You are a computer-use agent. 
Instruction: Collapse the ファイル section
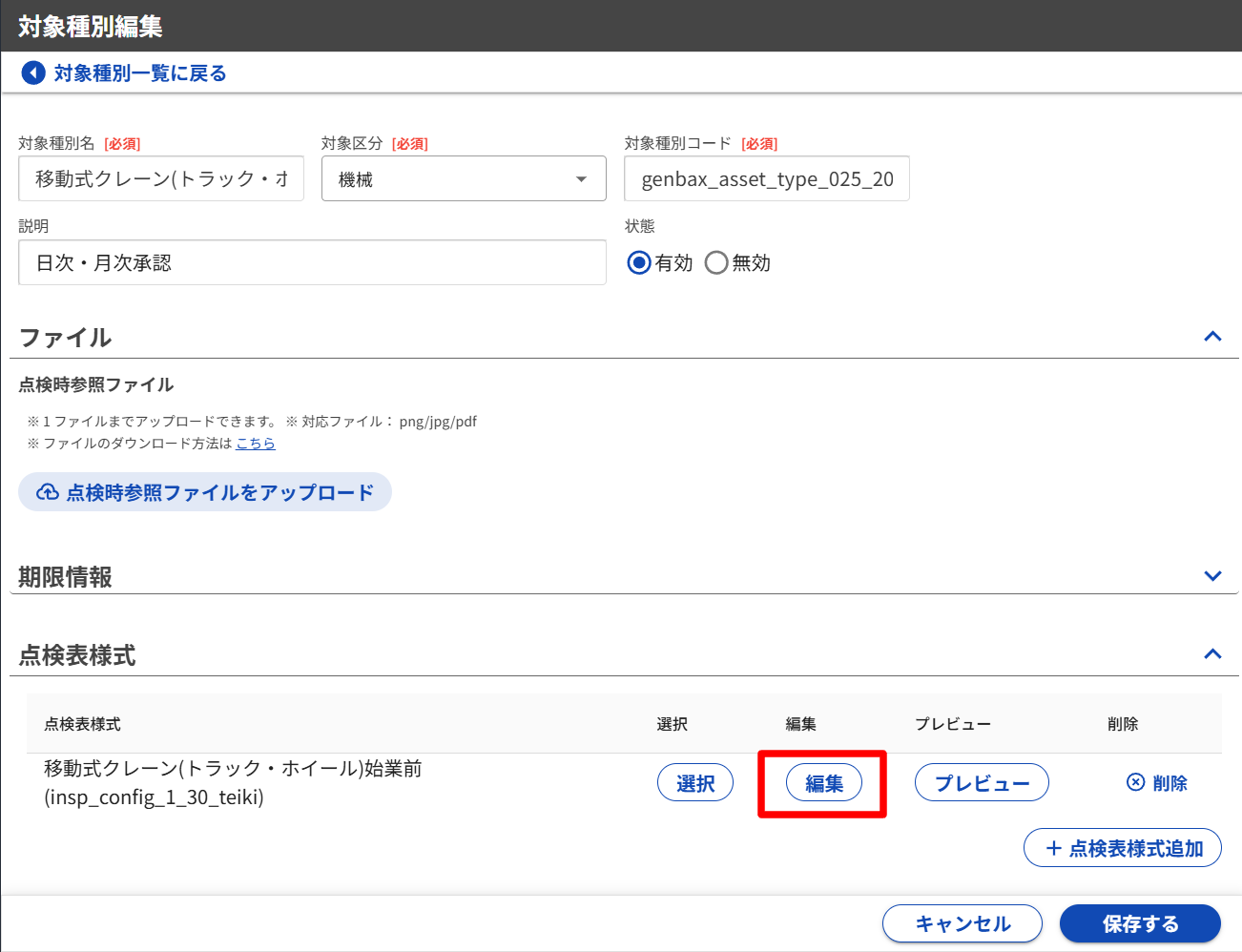1212,337
